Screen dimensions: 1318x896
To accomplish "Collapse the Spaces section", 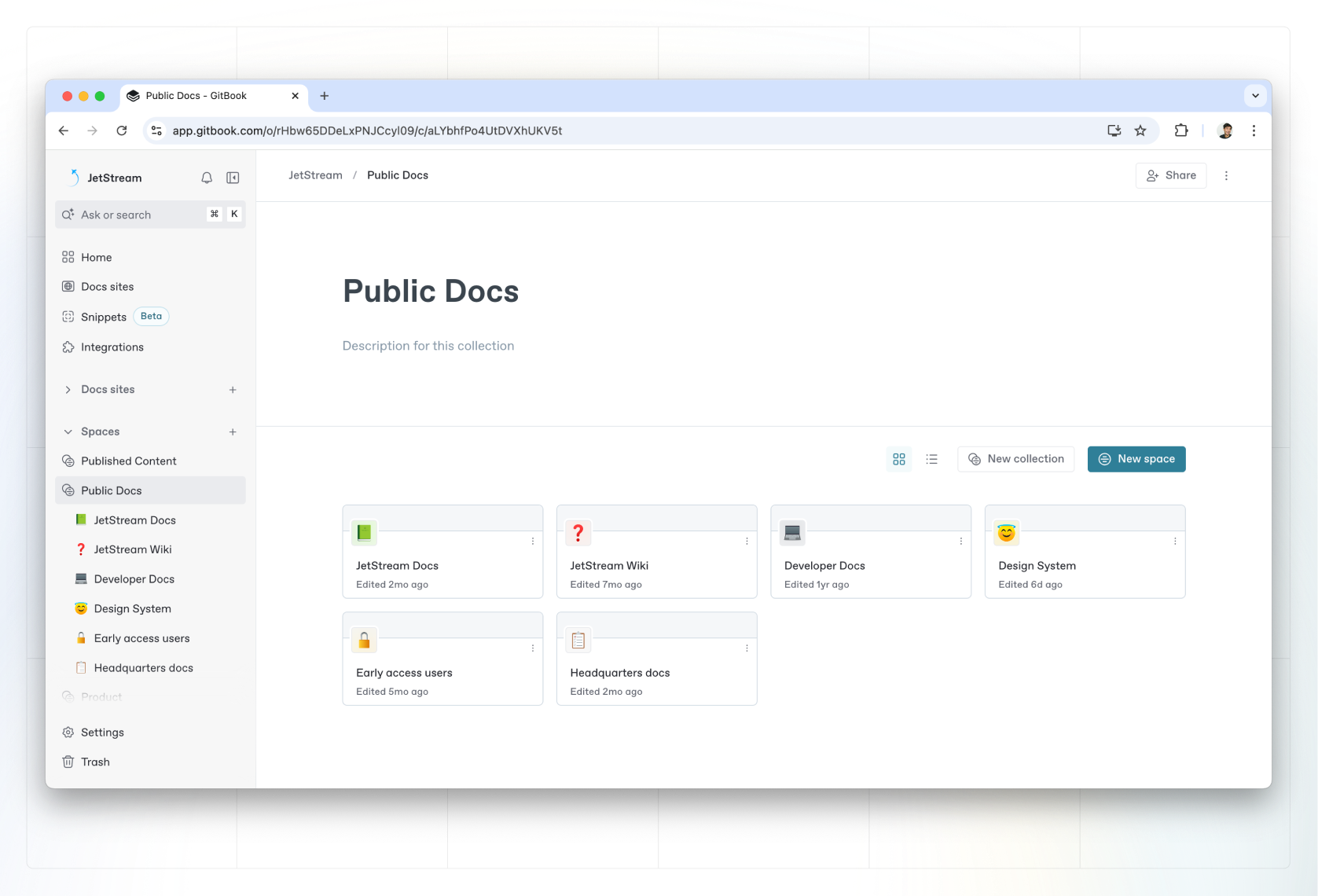I will point(68,432).
